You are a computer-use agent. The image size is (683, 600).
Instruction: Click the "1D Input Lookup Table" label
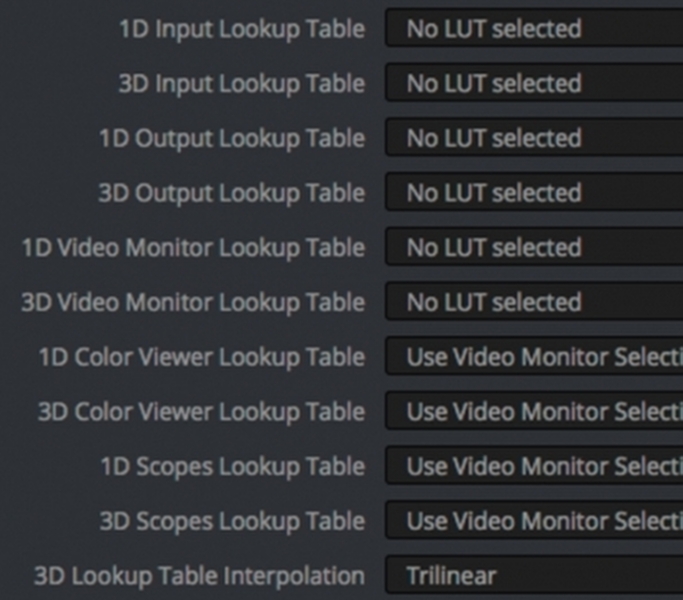pyautogui.click(x=242, y=29)
